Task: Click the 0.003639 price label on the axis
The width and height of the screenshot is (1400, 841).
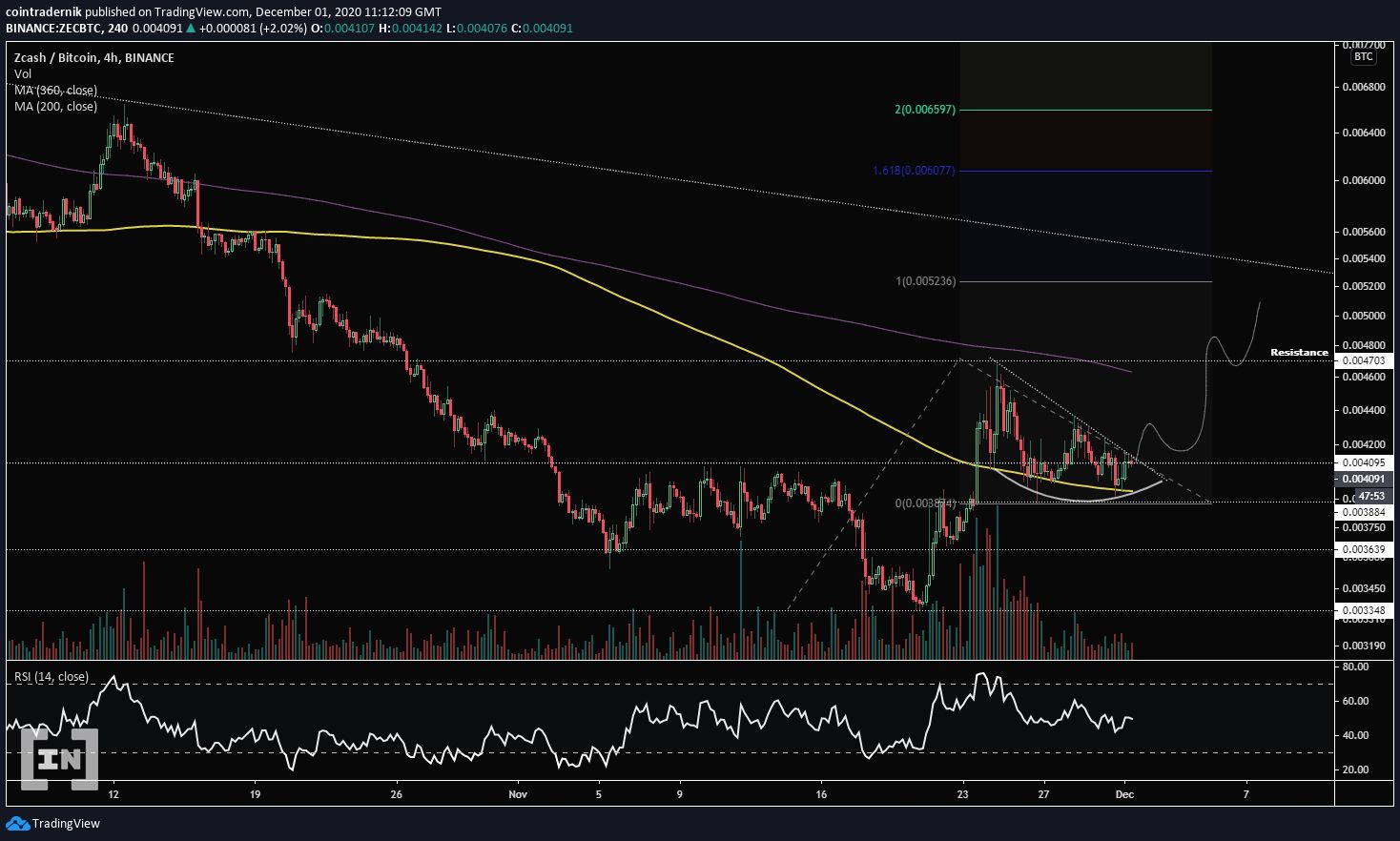Action: pos(1363,549)
